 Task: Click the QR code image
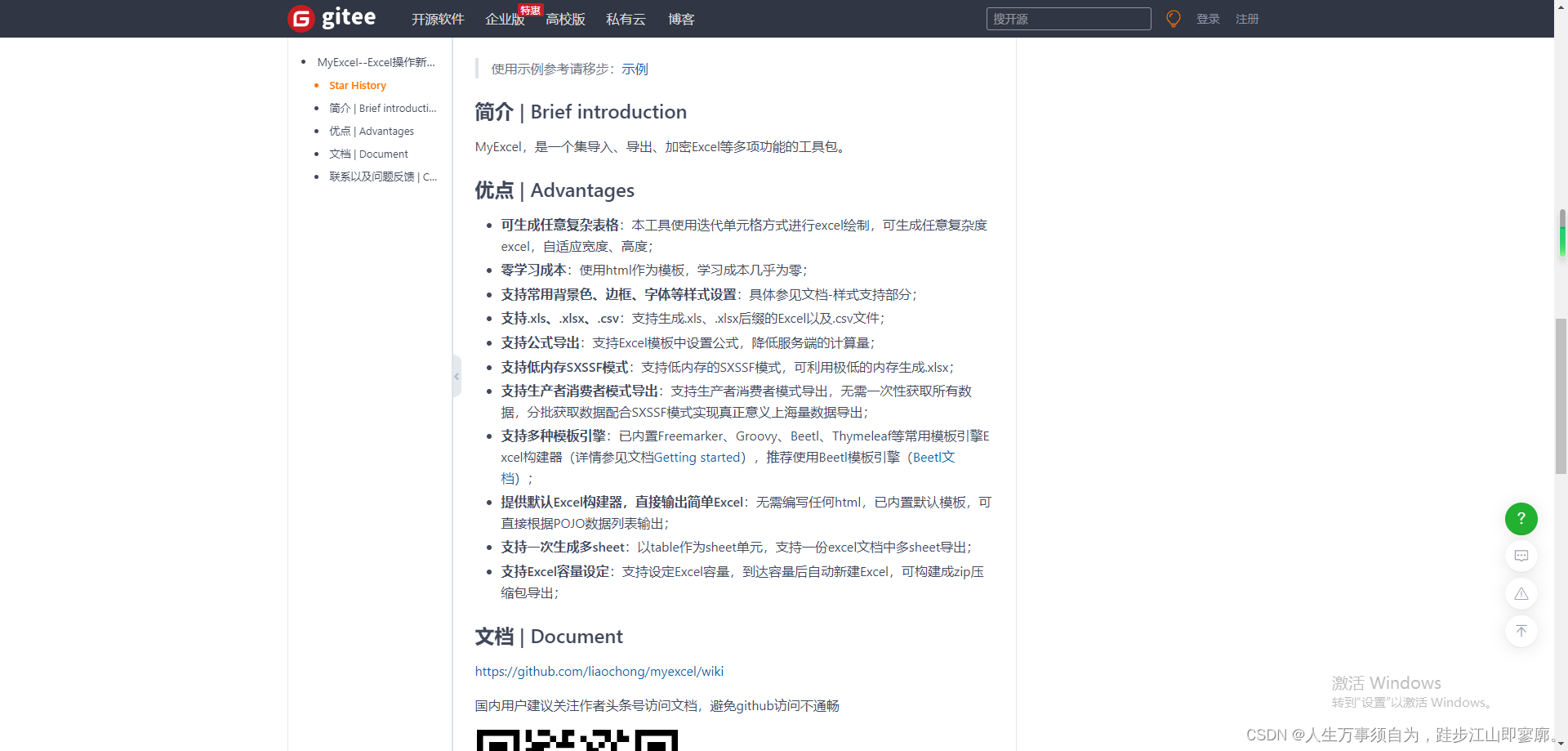click(577, 740)
